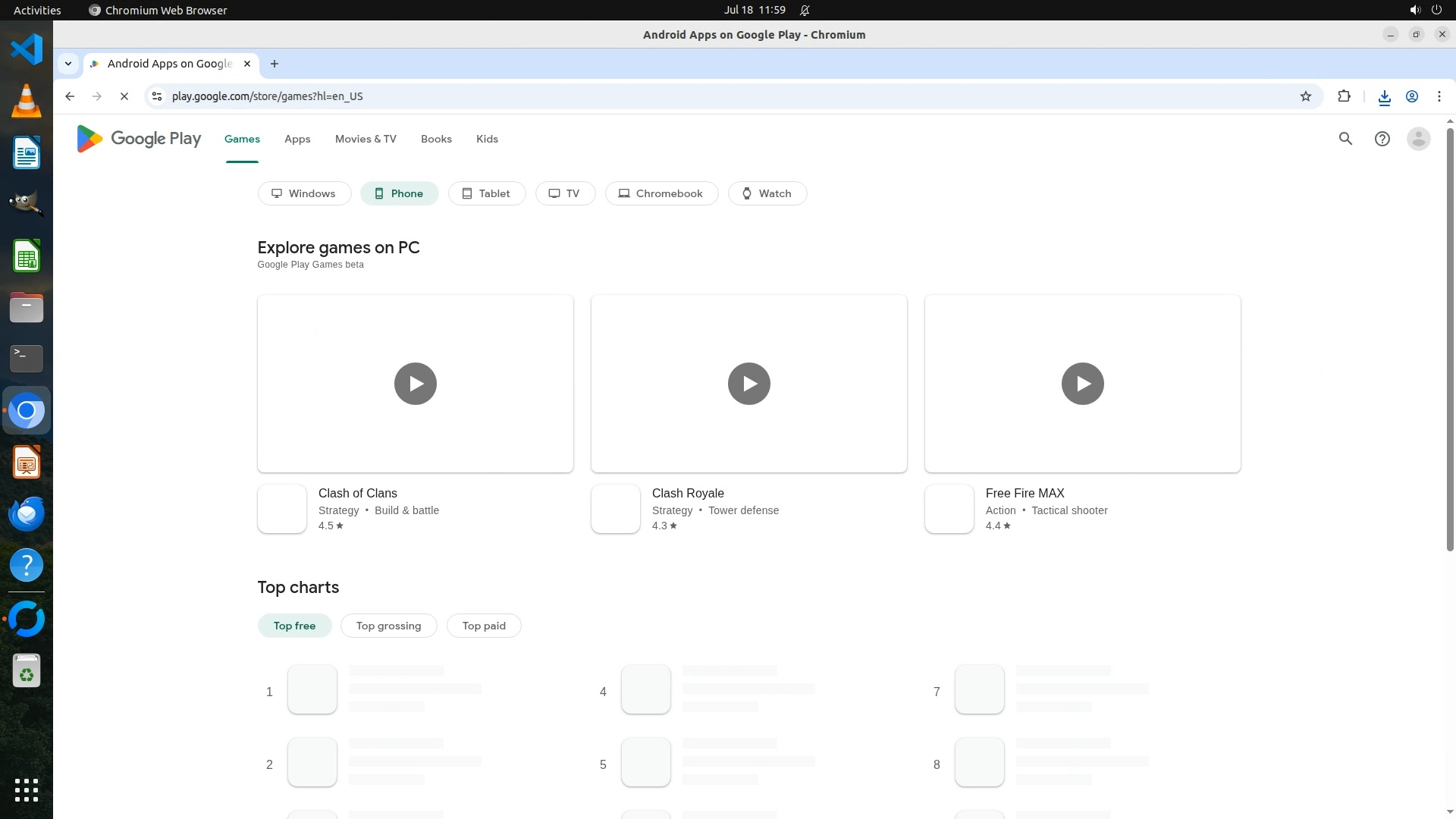Viewport: 1456px width, 819px height.
Task: Expand the tab search dropdown arrow
Action: 68,64
